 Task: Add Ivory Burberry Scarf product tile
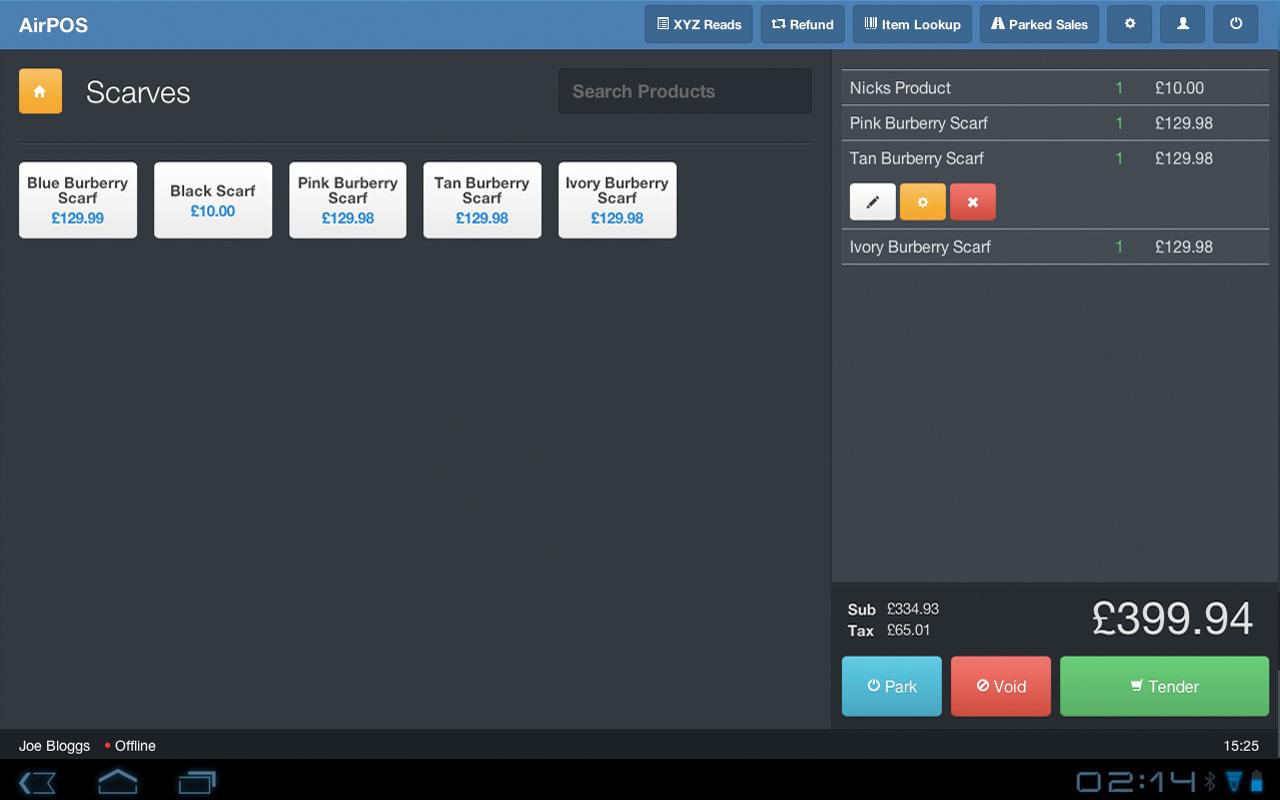coord(617,200)
